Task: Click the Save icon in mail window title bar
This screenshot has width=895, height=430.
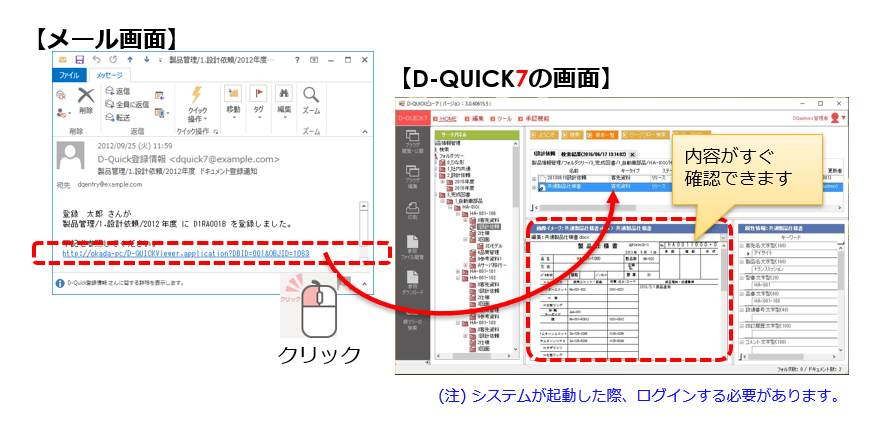Action: [x=80, y=59]
